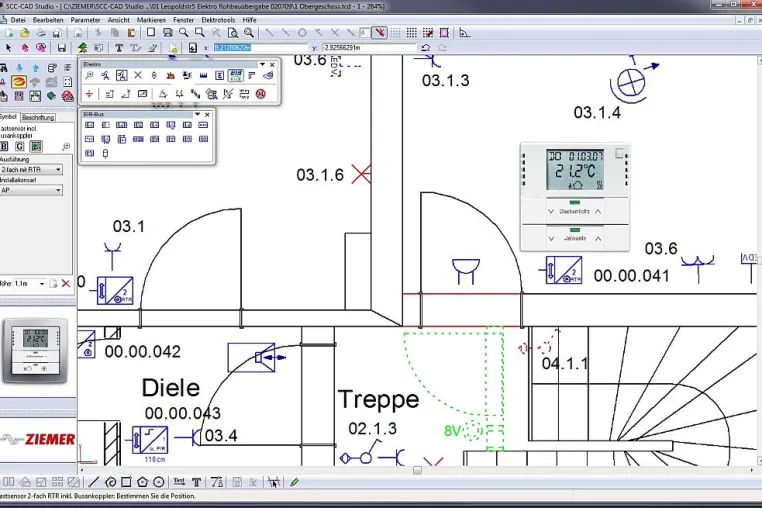Close the Elektro floating toolbar

(x=272, y=64)
